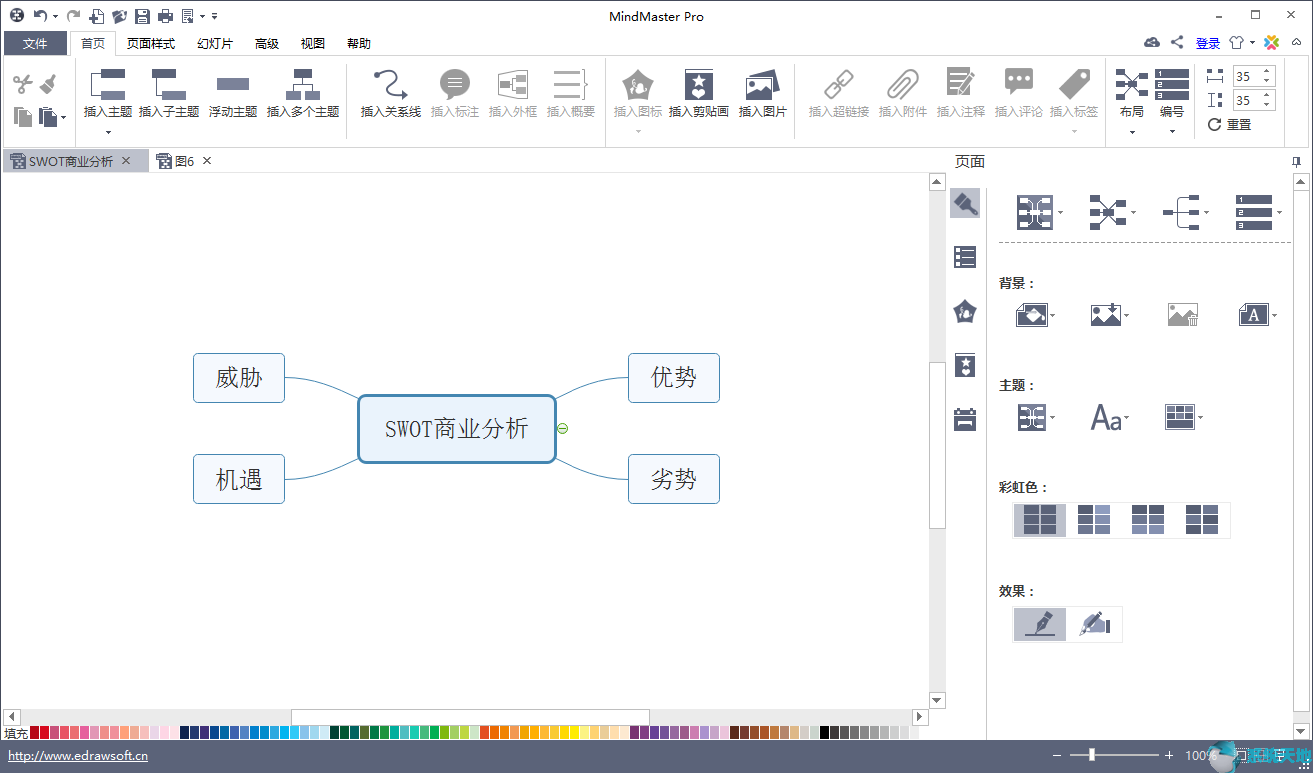The image size is (1313, 773).
Task: Click the cut scissors icon
Action: click(x=23, y=84)
